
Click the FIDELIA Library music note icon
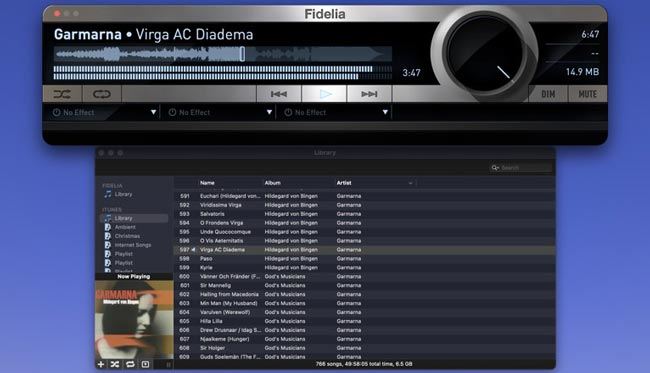[x=108, y=194]
